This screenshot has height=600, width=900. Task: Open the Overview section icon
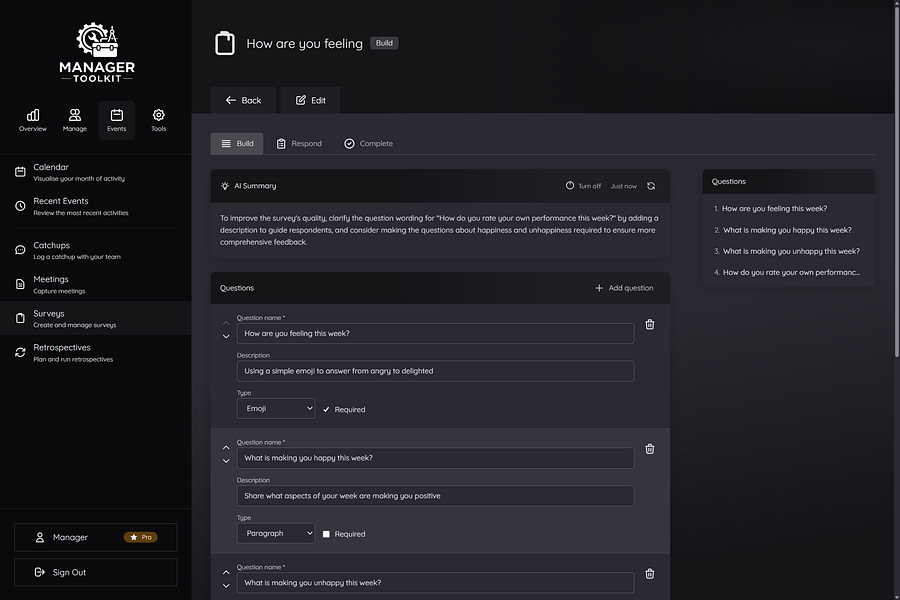tap(33, 120)
